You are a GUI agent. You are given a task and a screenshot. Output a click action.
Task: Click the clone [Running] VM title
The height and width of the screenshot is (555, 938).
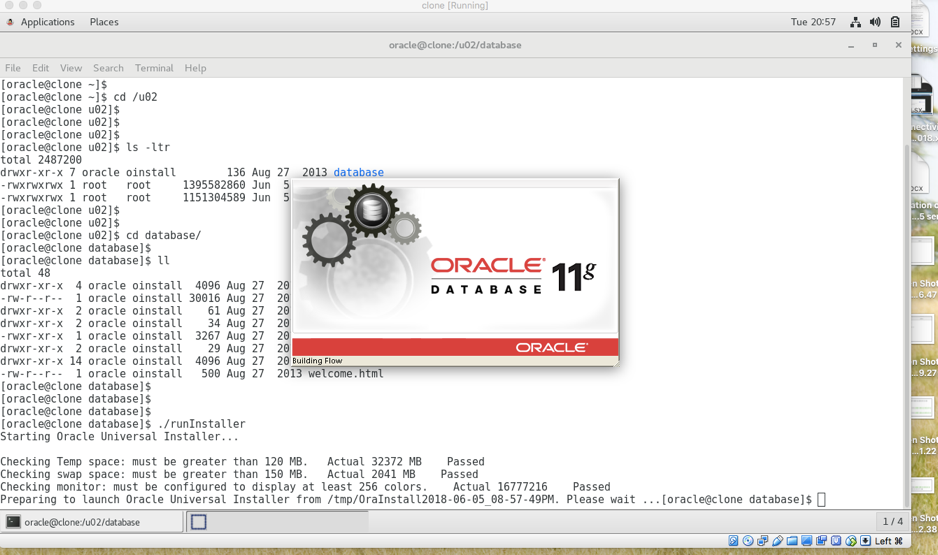coord(455,5)
